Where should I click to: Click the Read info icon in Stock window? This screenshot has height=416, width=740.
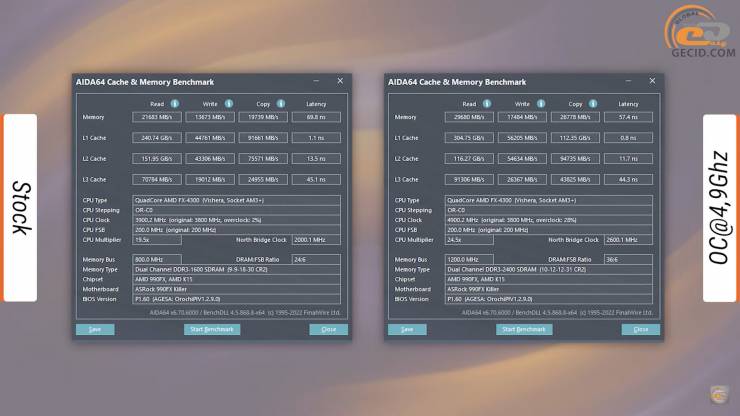pos(175,104)
